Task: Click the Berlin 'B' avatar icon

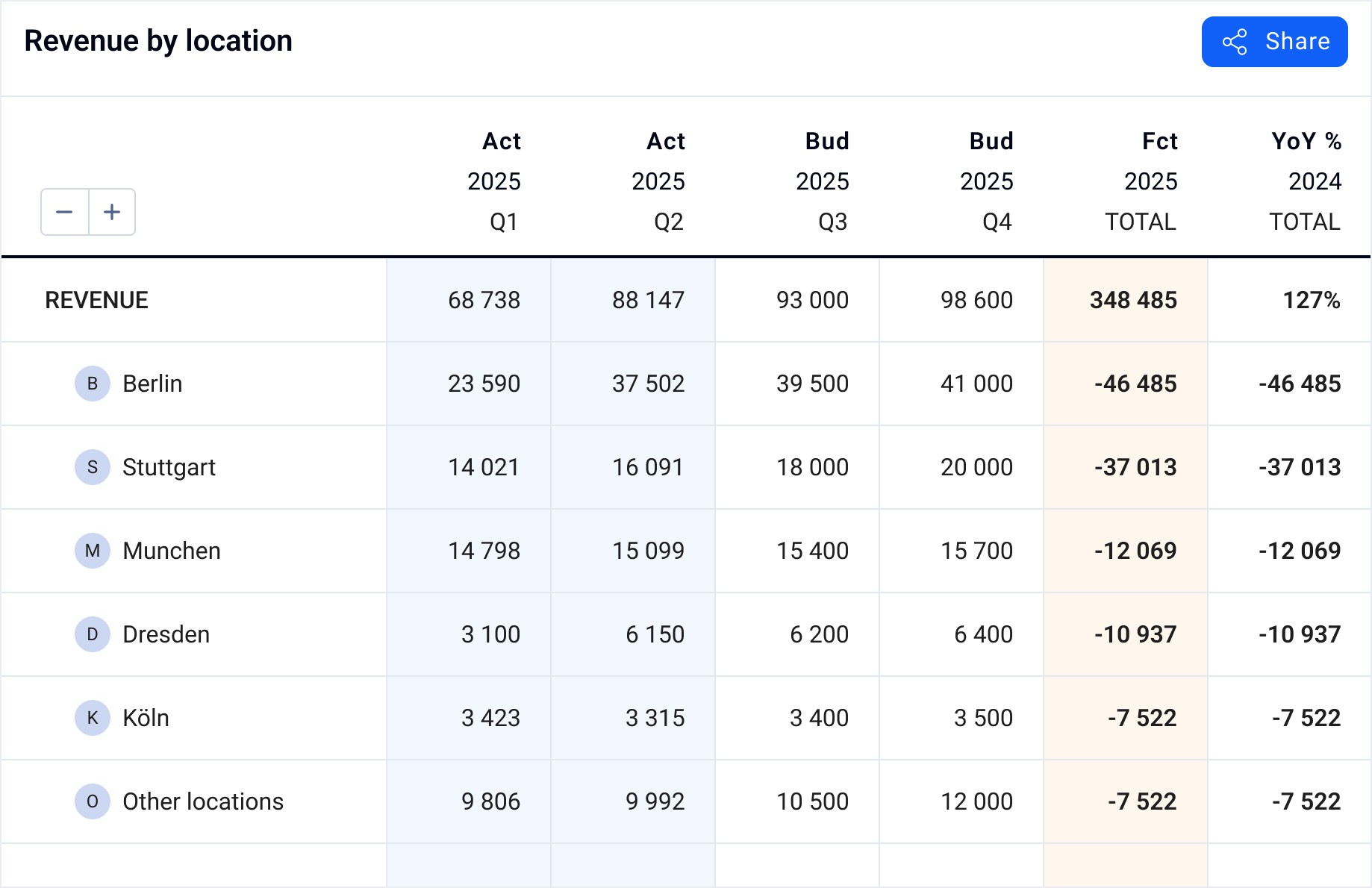Action: [93, 384]
